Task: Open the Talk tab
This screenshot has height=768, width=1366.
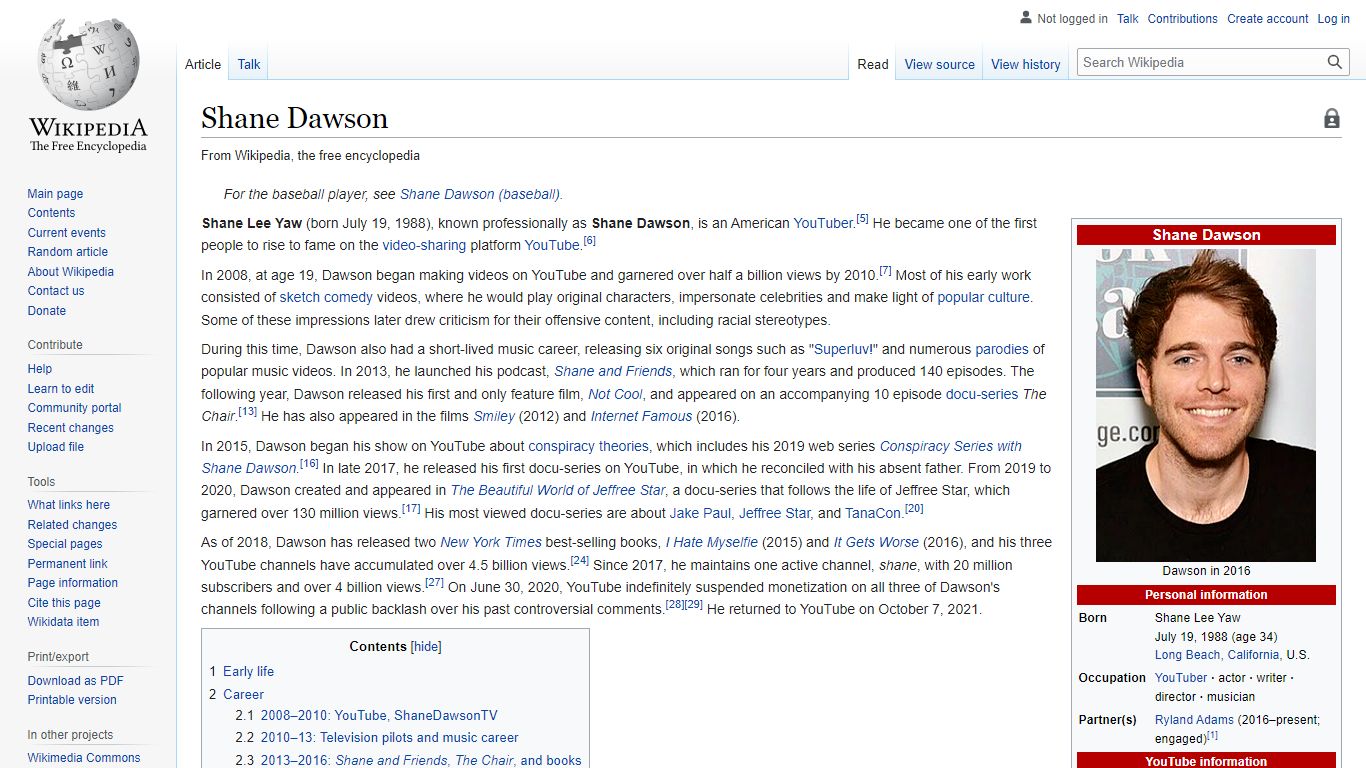Action: tap(249, 64)
